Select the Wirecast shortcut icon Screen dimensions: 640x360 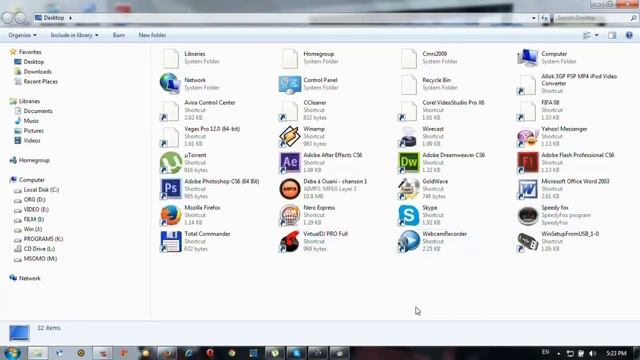[x=408, y=136]
